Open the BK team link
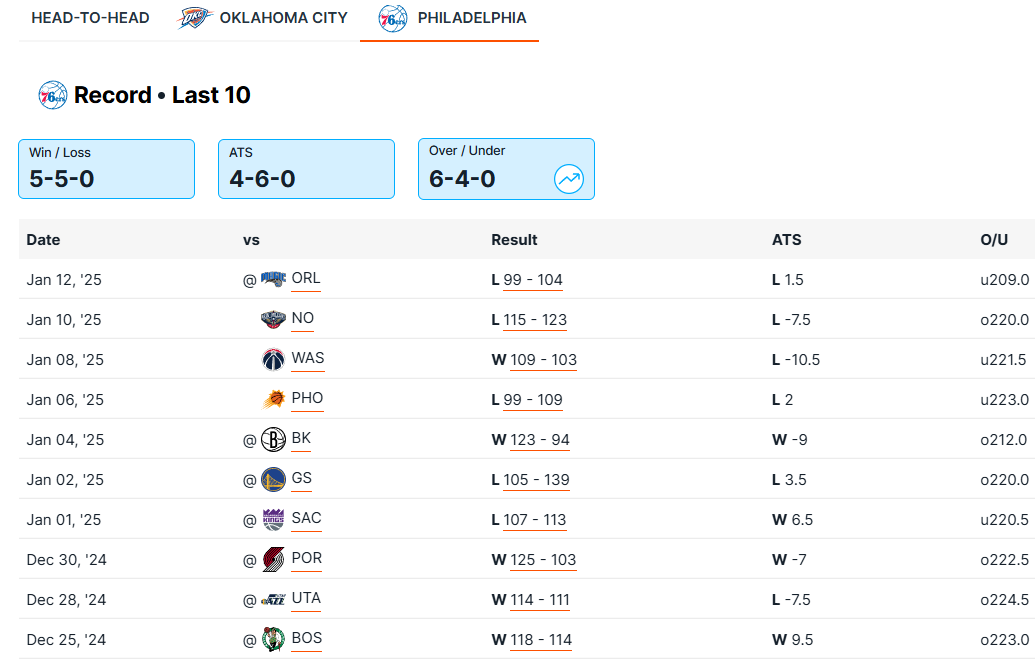Viewport: 1035px width, 659px height. tap(301, 438)
